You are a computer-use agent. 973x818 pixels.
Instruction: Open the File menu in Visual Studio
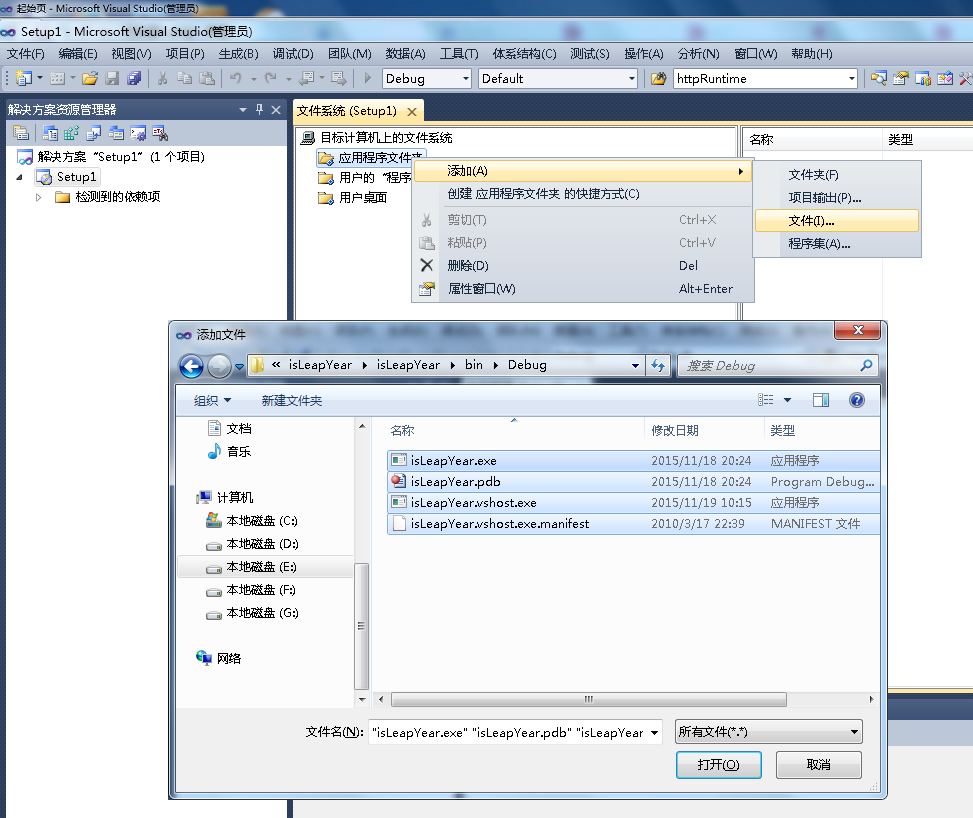[25, 53]
